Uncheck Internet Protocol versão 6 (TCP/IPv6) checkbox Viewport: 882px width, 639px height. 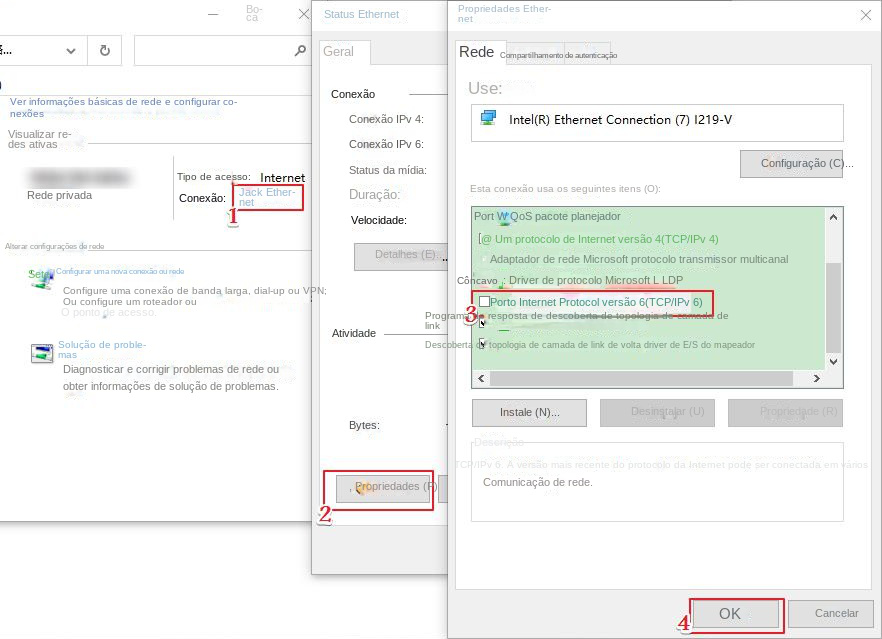(485, 302)
